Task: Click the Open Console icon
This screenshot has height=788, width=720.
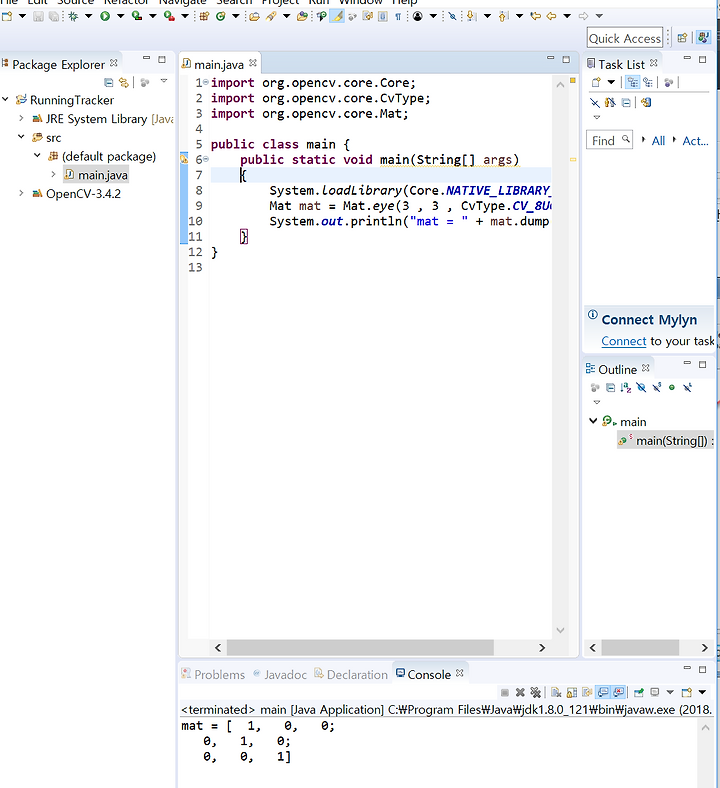Action: coord(686,693)
